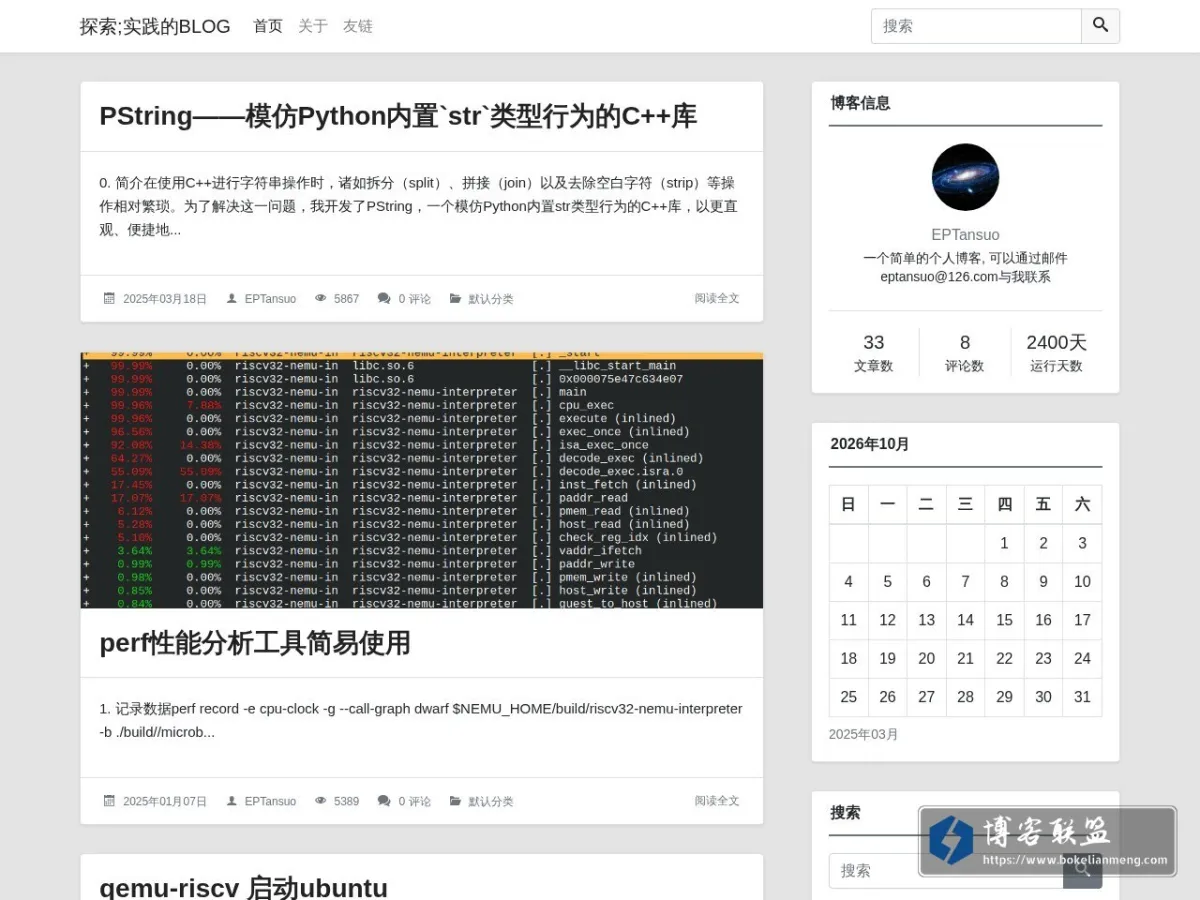Click folder category icon in PString post

click(455, 298)
